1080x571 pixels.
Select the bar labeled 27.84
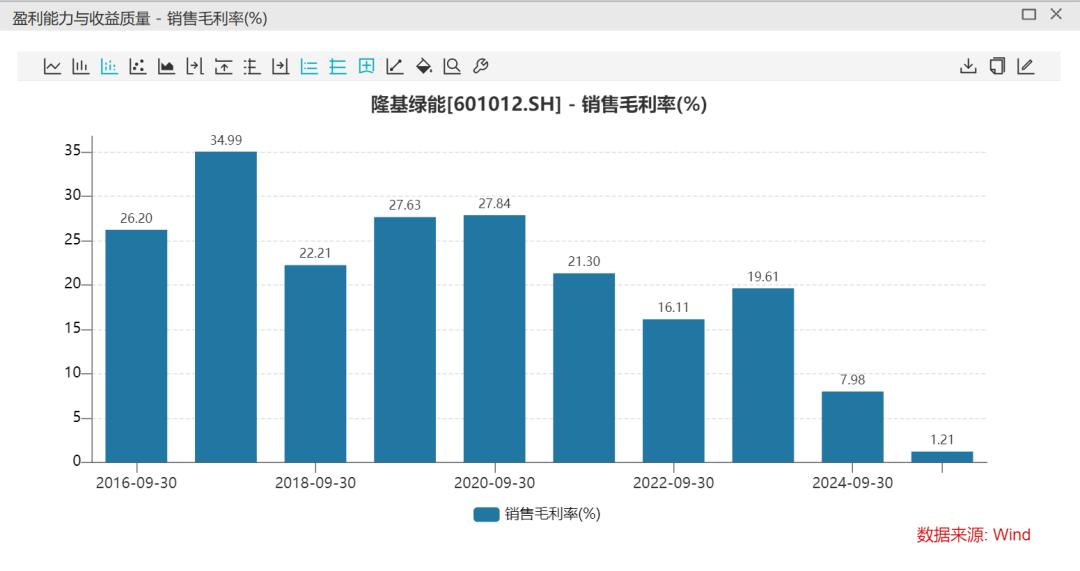[x=495, y=339]
